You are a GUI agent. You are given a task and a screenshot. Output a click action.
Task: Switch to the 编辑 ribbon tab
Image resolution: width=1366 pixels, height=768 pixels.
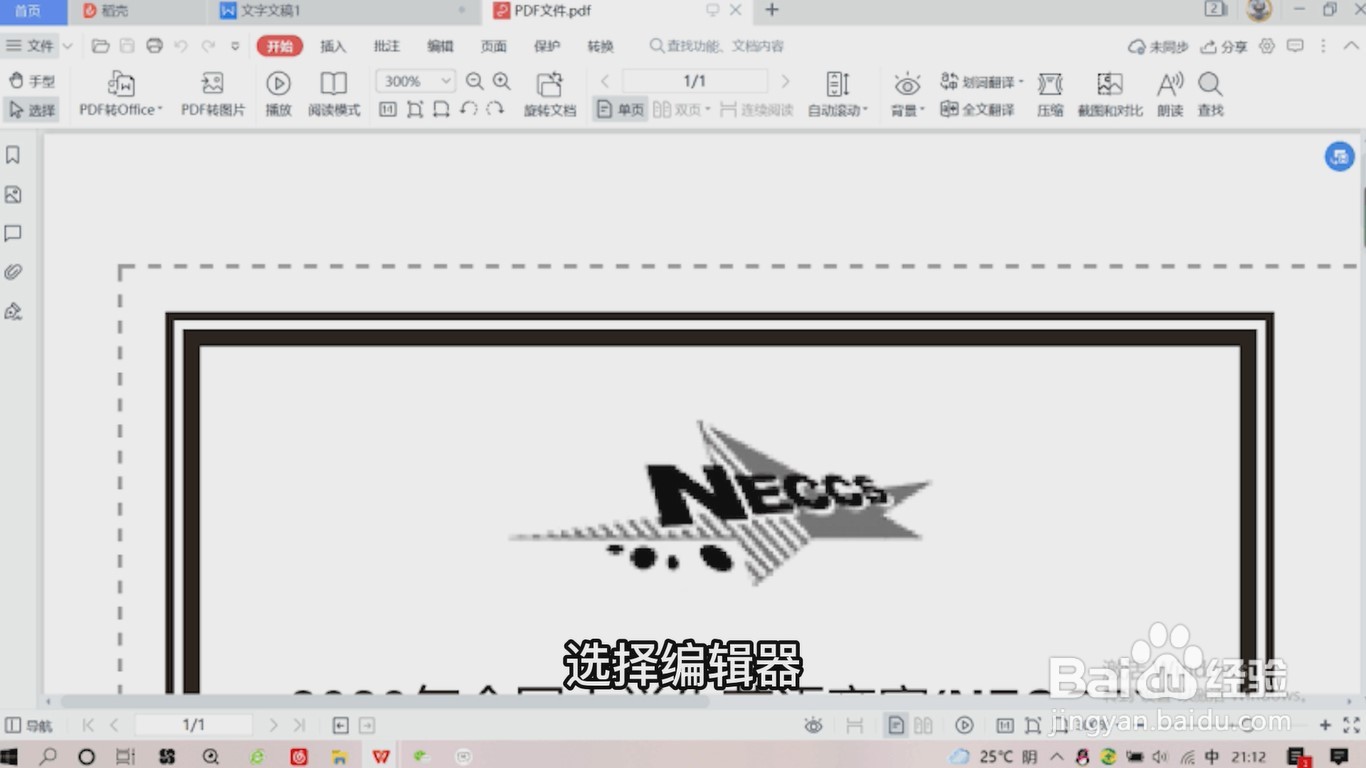coord(440,46)
